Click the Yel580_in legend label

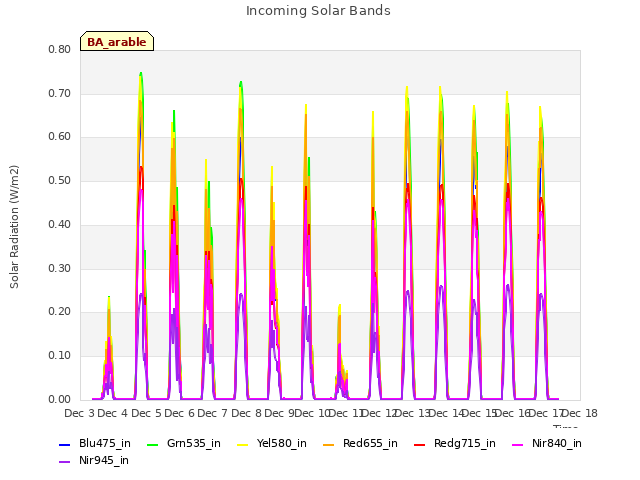(281, 443)
